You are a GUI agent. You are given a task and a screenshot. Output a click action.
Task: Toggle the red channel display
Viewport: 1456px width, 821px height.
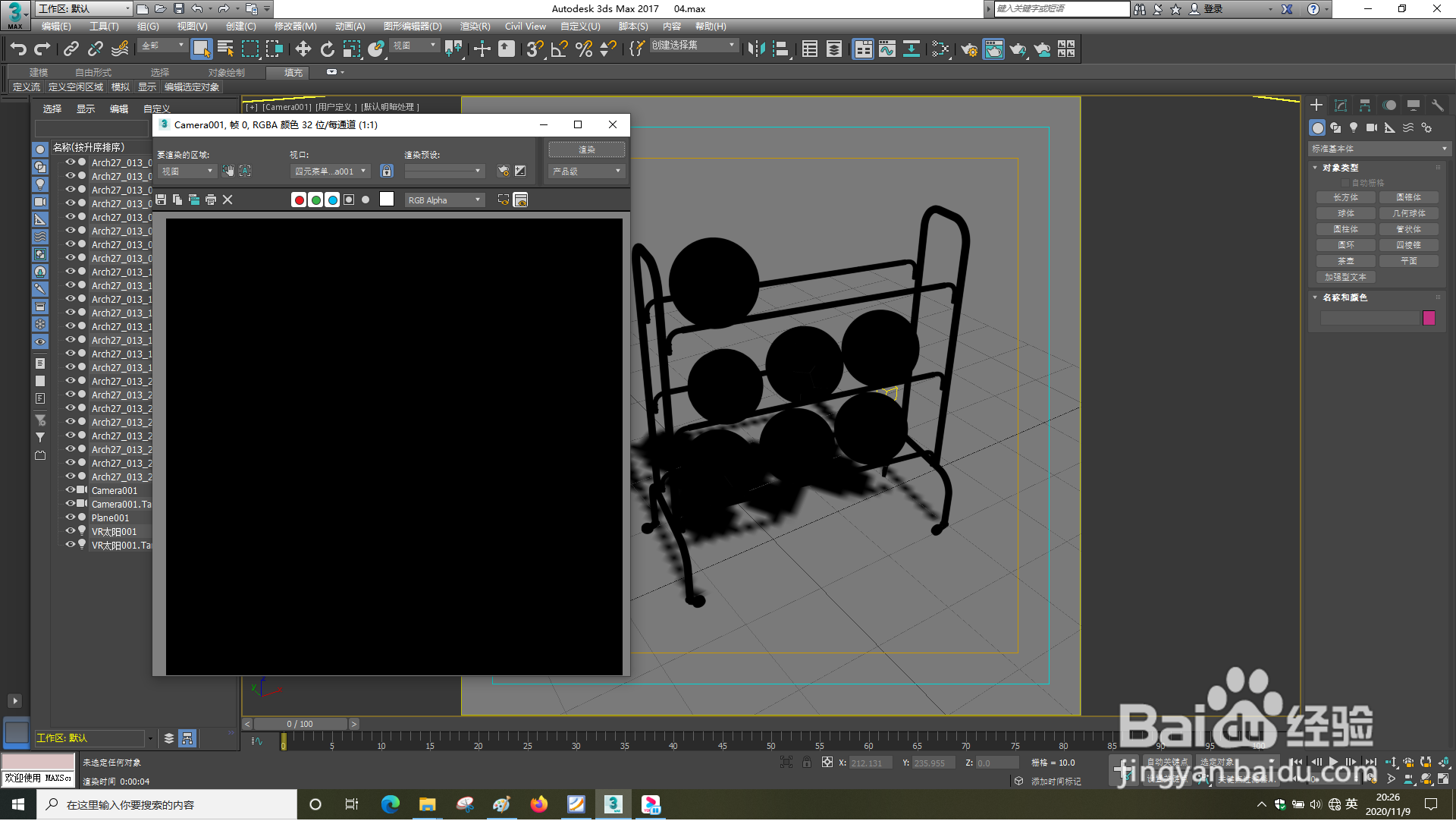[299, 200]
